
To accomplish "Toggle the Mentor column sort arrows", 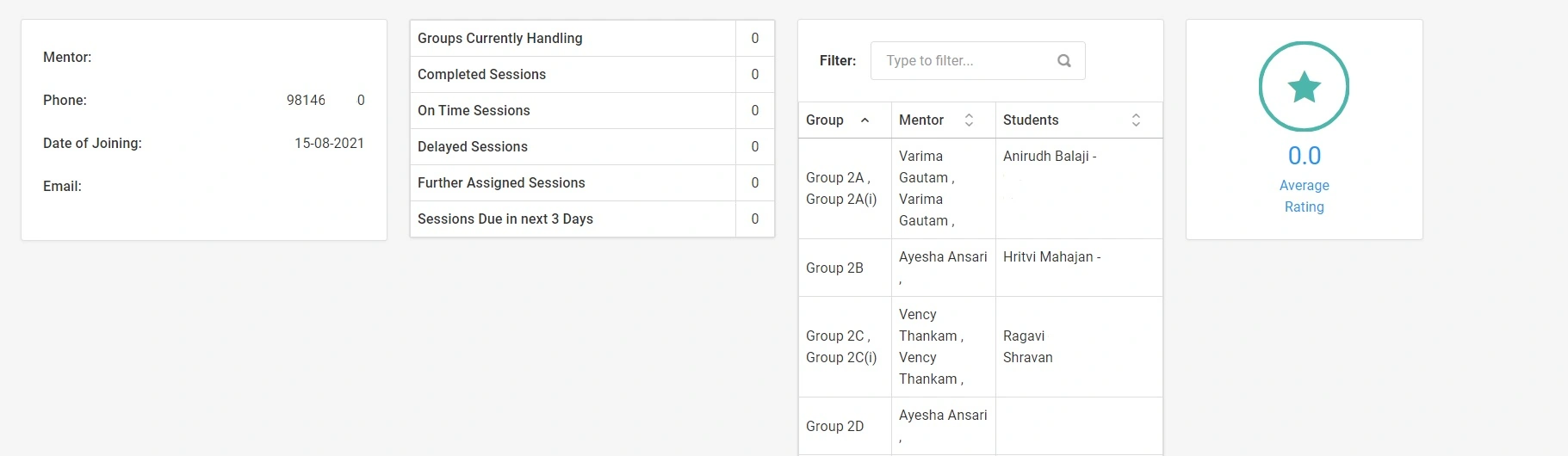I will tap(969, 120).
